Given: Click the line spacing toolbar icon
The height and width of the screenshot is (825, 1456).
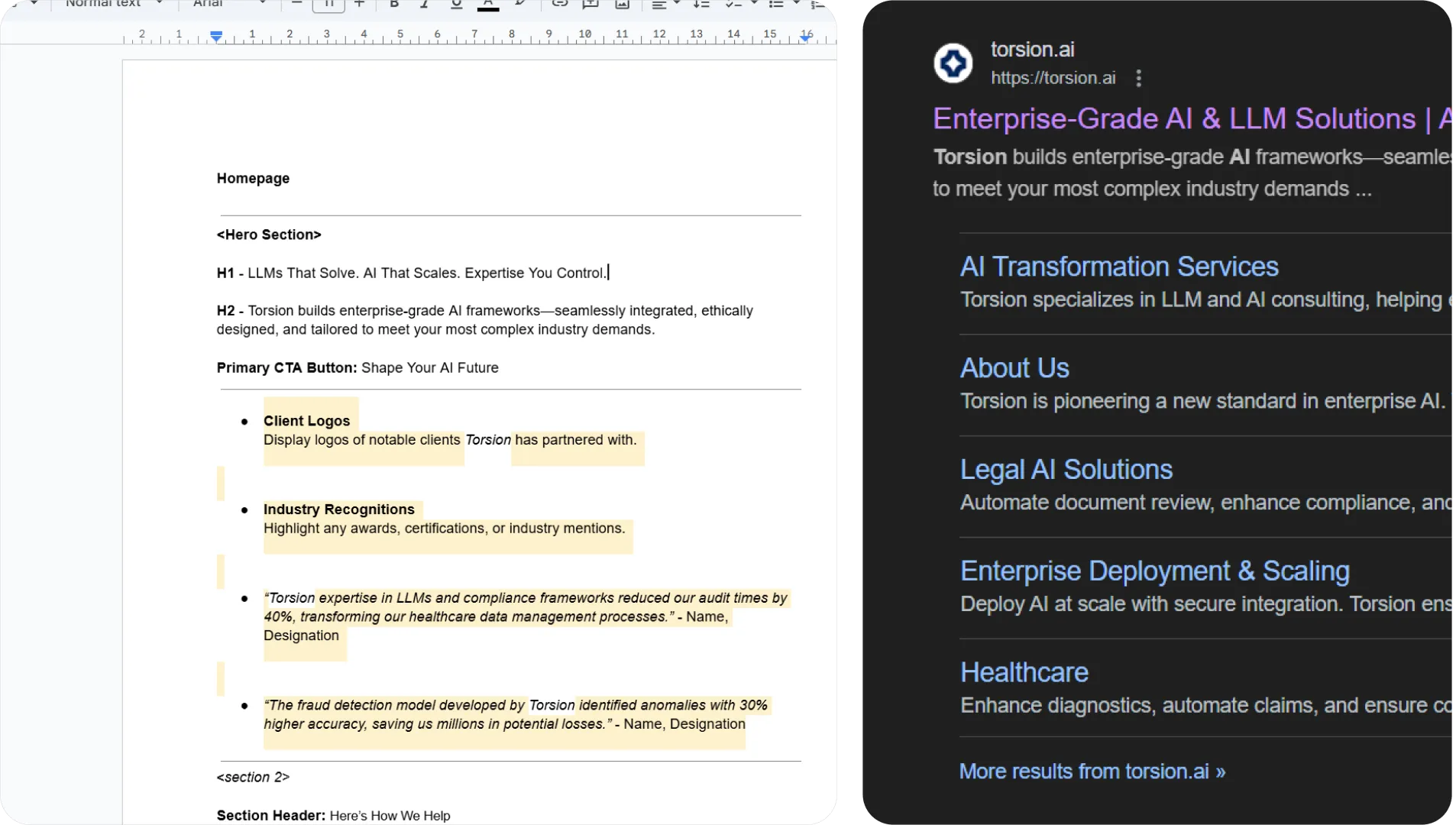Looking at the screenshot, I should click(x=700, y=5).
